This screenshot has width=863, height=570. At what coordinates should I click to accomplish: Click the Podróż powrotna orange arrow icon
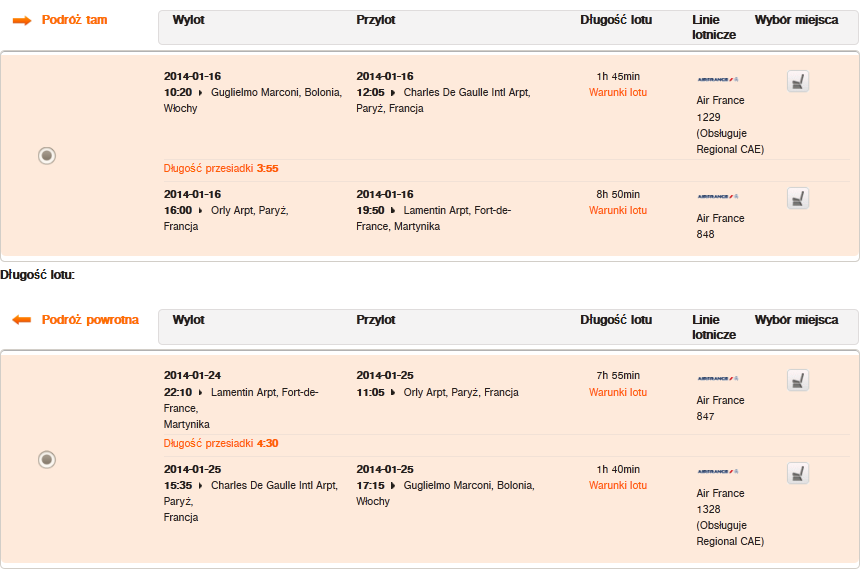click(22, 320)
